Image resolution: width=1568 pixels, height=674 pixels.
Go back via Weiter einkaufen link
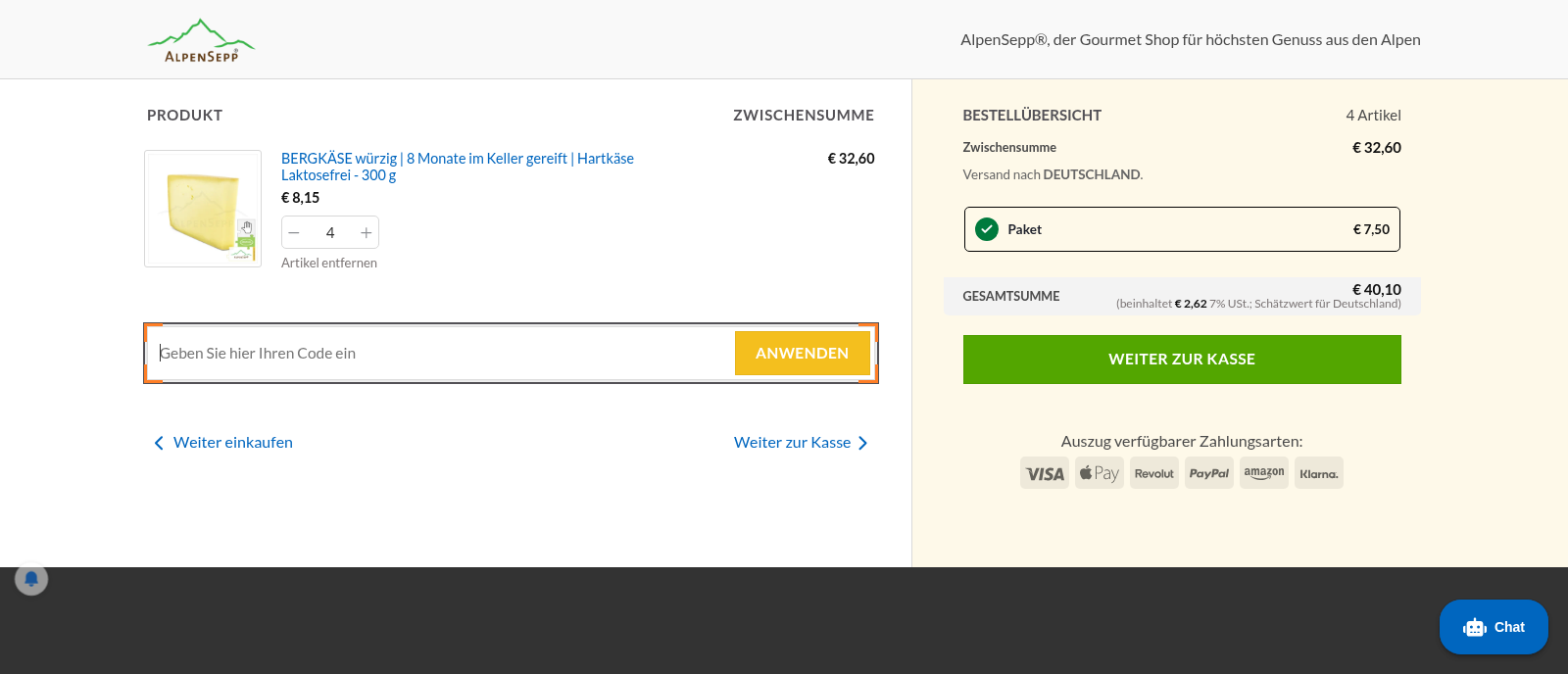click(x=223, y=443)
